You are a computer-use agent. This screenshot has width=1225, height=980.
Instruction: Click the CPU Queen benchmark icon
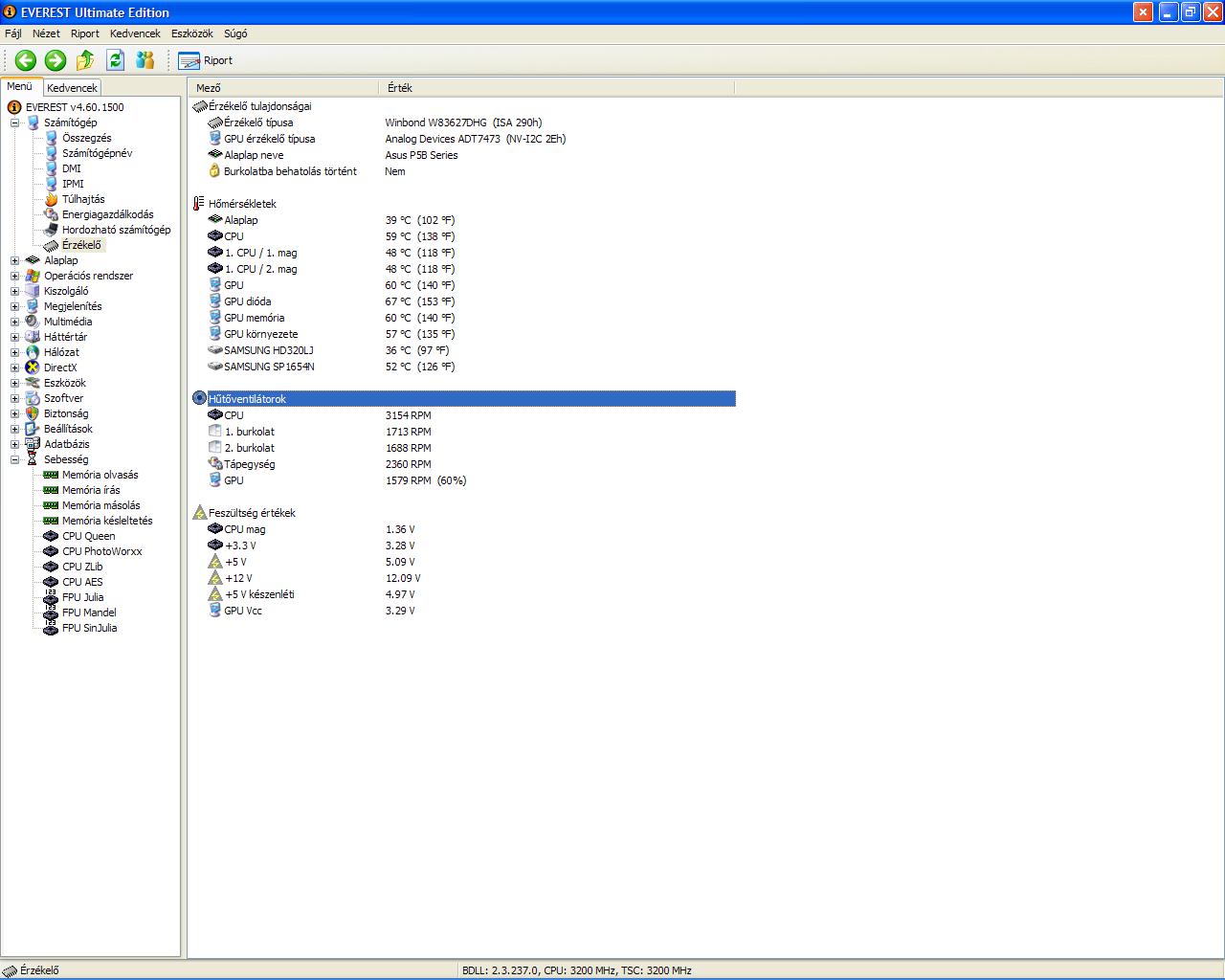(51, 536)
